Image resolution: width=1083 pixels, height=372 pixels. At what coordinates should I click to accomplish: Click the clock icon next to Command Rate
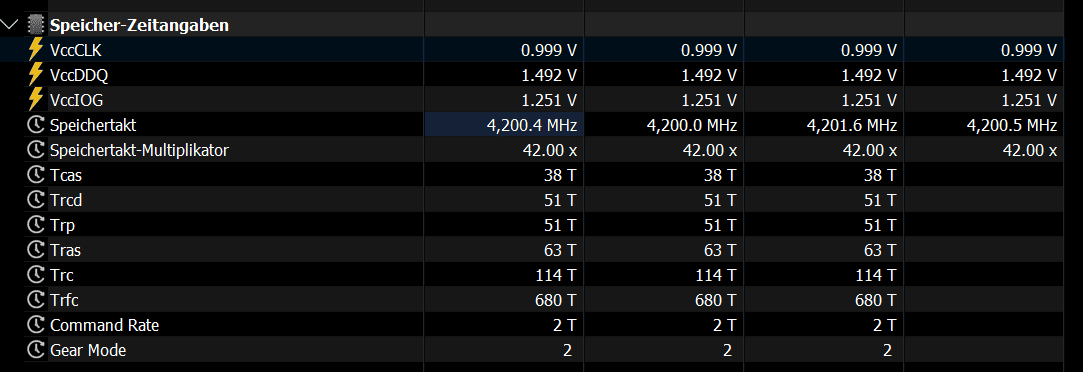point(35,324)
